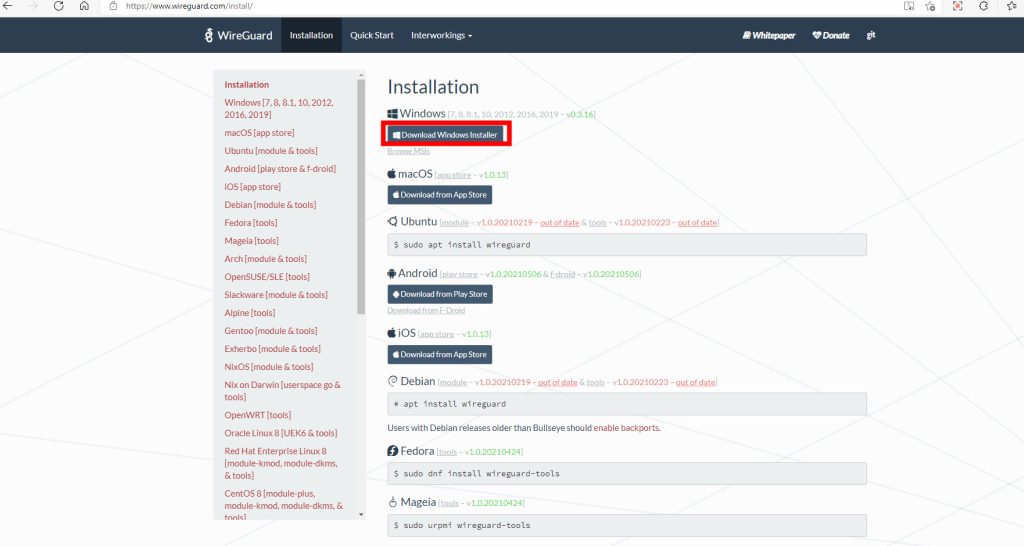
Task: Select Mageia [tools] sidebar link
Action: pyautogui.click(x=251, y=241)
